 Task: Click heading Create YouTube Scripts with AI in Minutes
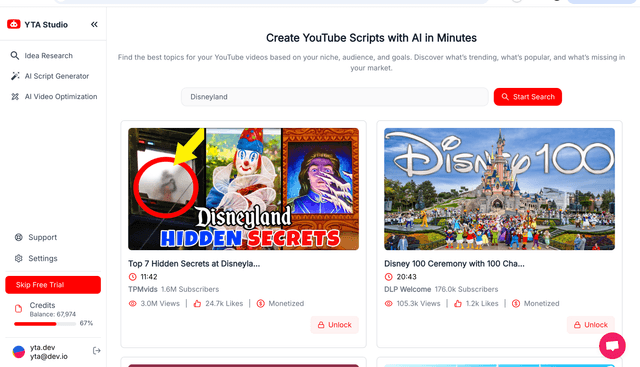pos(371,38)
